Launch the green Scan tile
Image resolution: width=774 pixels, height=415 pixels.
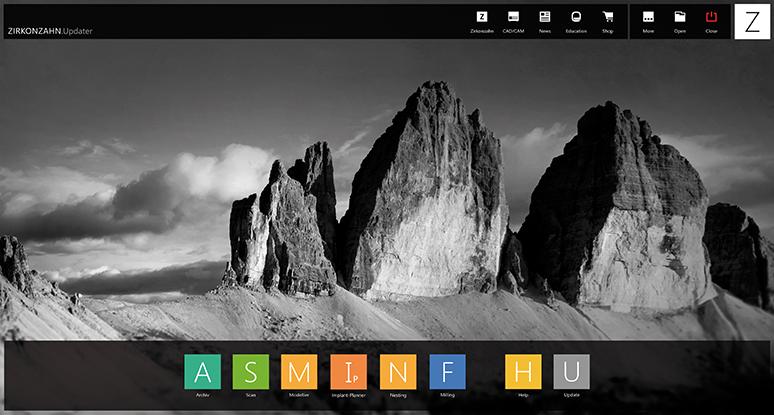251,372
